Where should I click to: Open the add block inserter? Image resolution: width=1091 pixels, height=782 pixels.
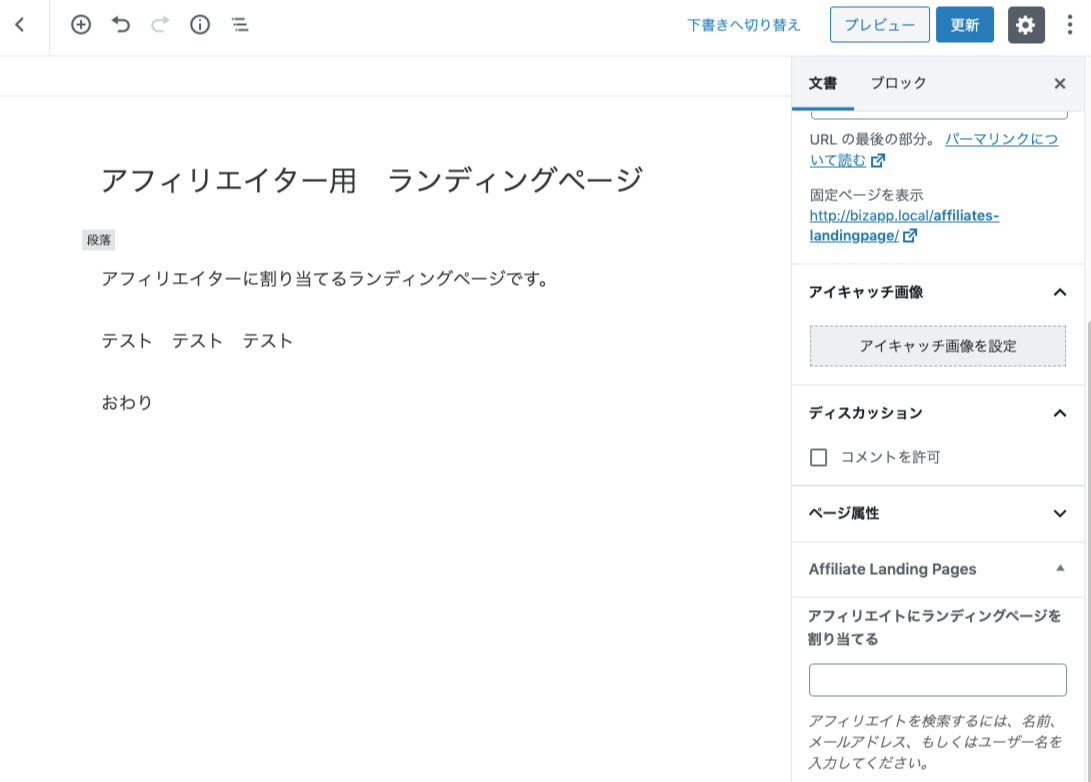[81, 25]
